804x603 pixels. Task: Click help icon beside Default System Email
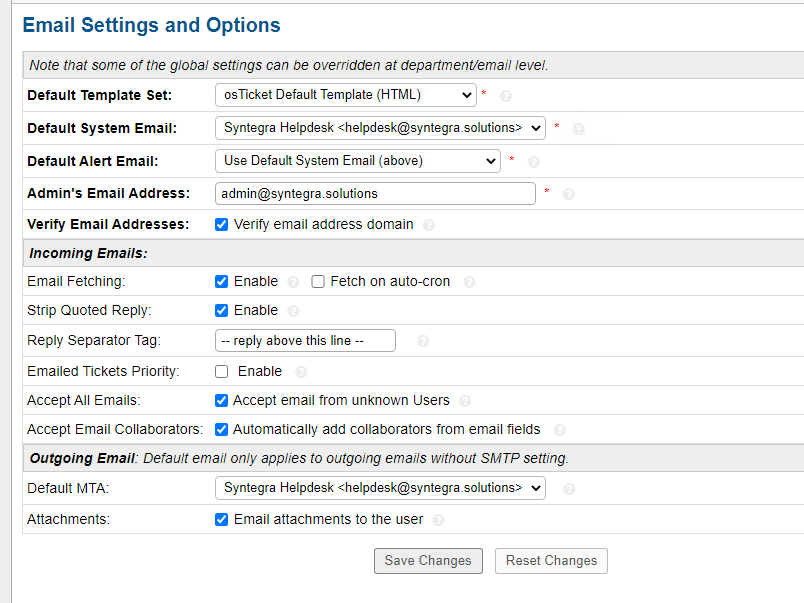(x=578, y=129)
